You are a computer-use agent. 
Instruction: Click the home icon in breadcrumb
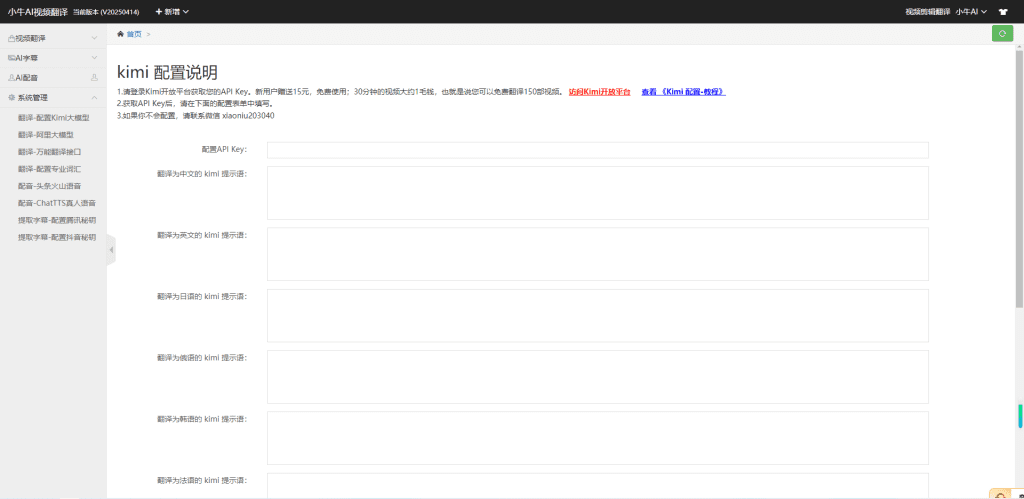(x=121, y=34)
